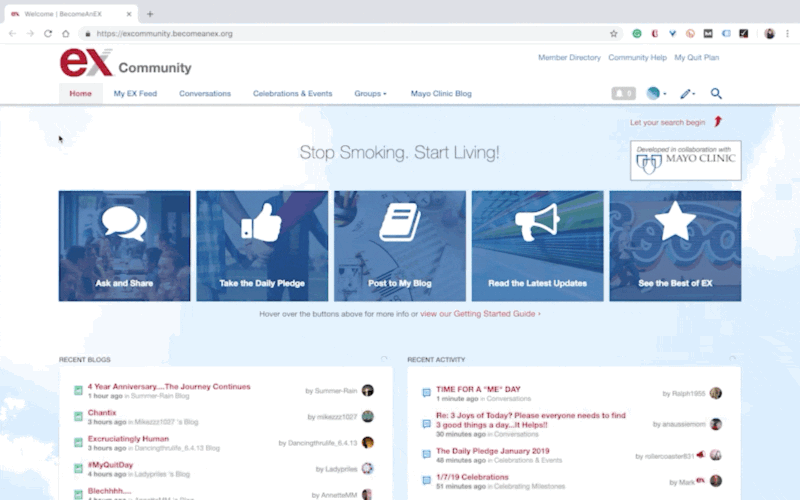Click the browser home button
This screenshot has height=500, width=800.
(66, 34)
